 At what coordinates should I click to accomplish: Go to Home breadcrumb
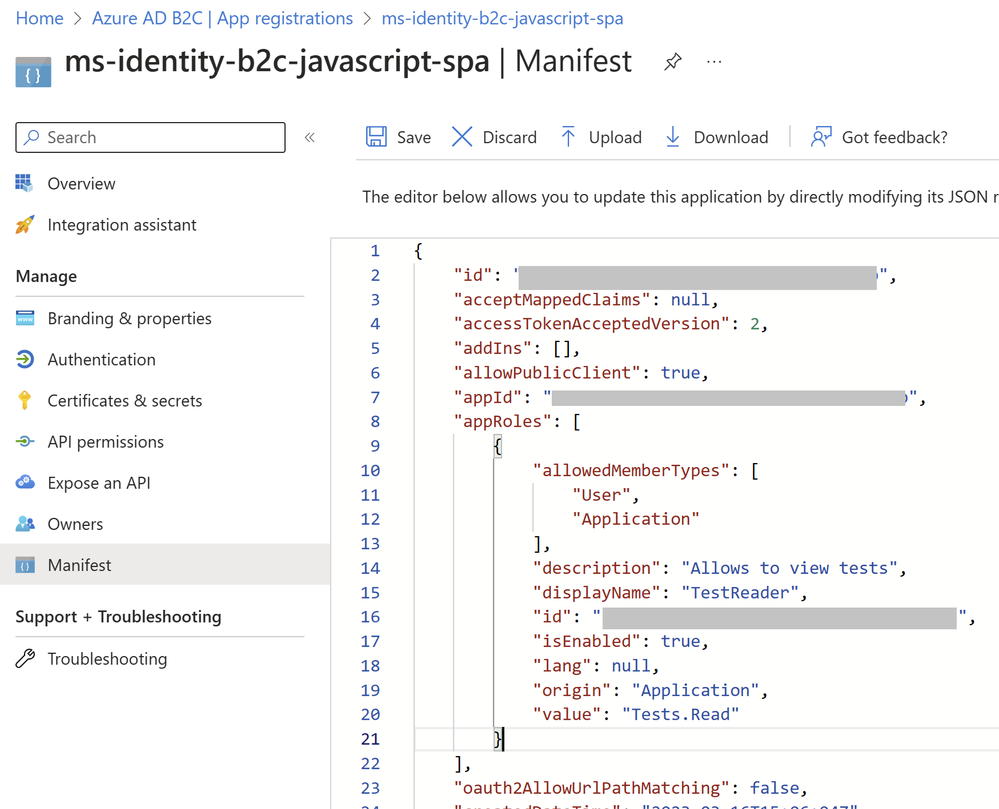(x=40, y=18)
